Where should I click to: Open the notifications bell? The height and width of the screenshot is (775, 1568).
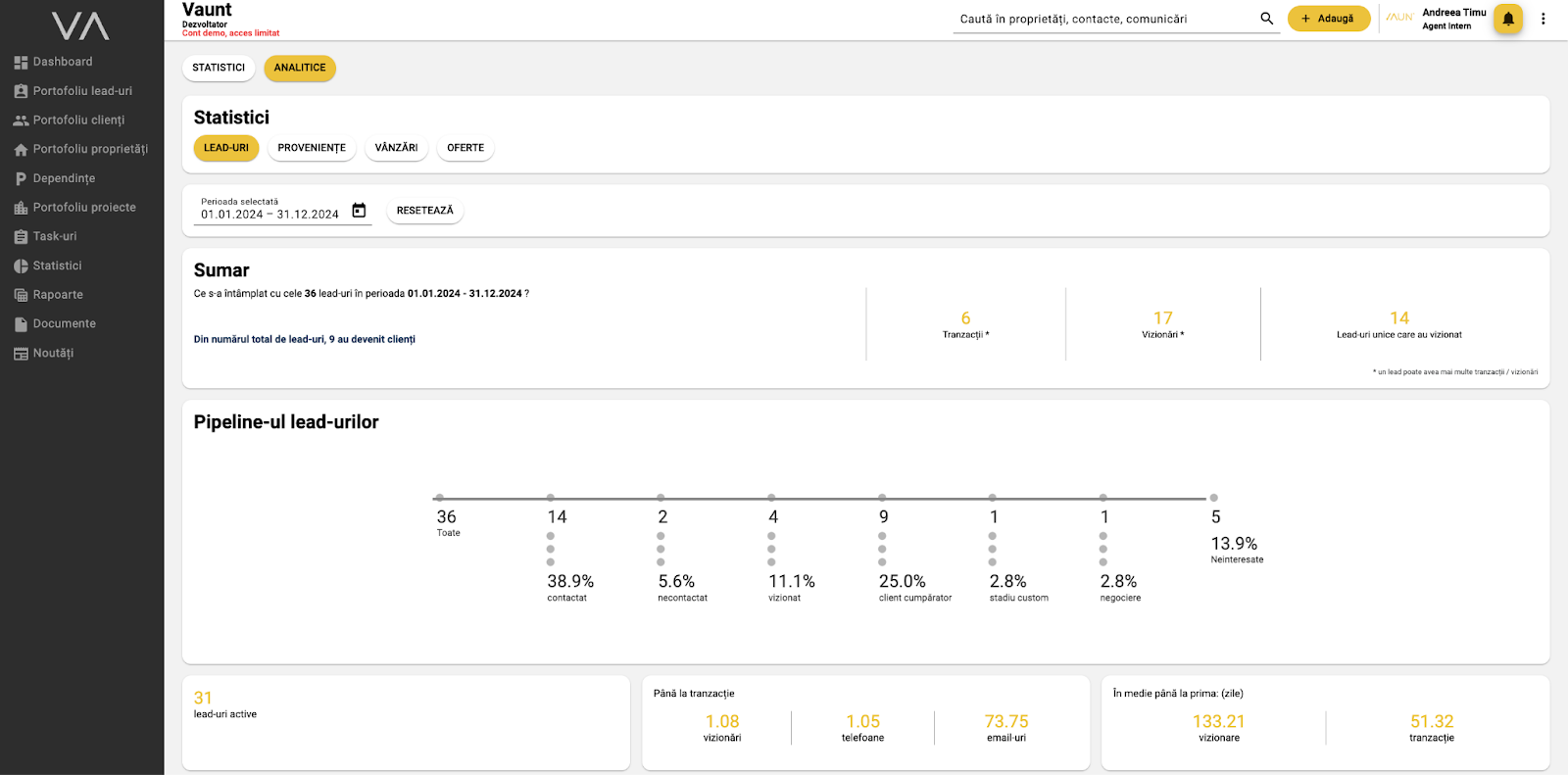click(1508, 19)
